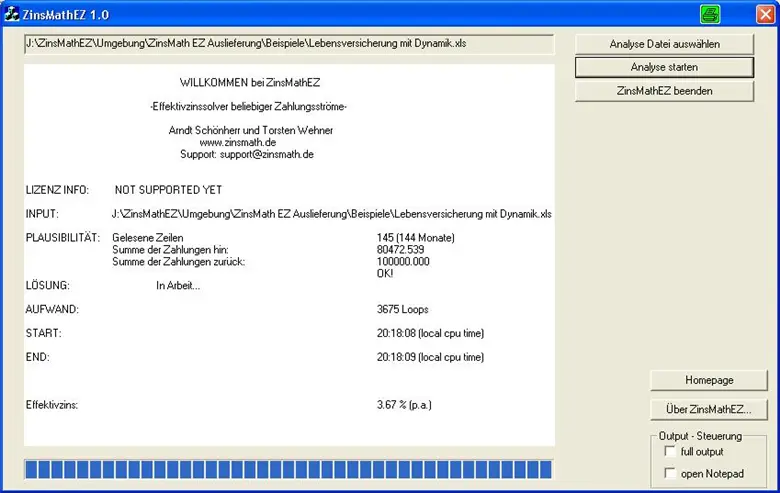Open the Homepage button

pyautogui.click(x=709, y=380)
